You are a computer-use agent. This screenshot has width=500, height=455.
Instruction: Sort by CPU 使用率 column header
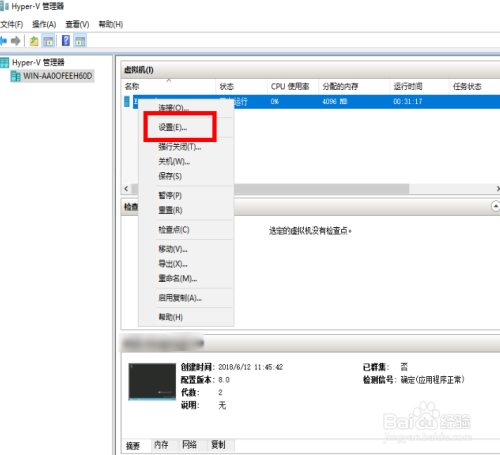293,87
